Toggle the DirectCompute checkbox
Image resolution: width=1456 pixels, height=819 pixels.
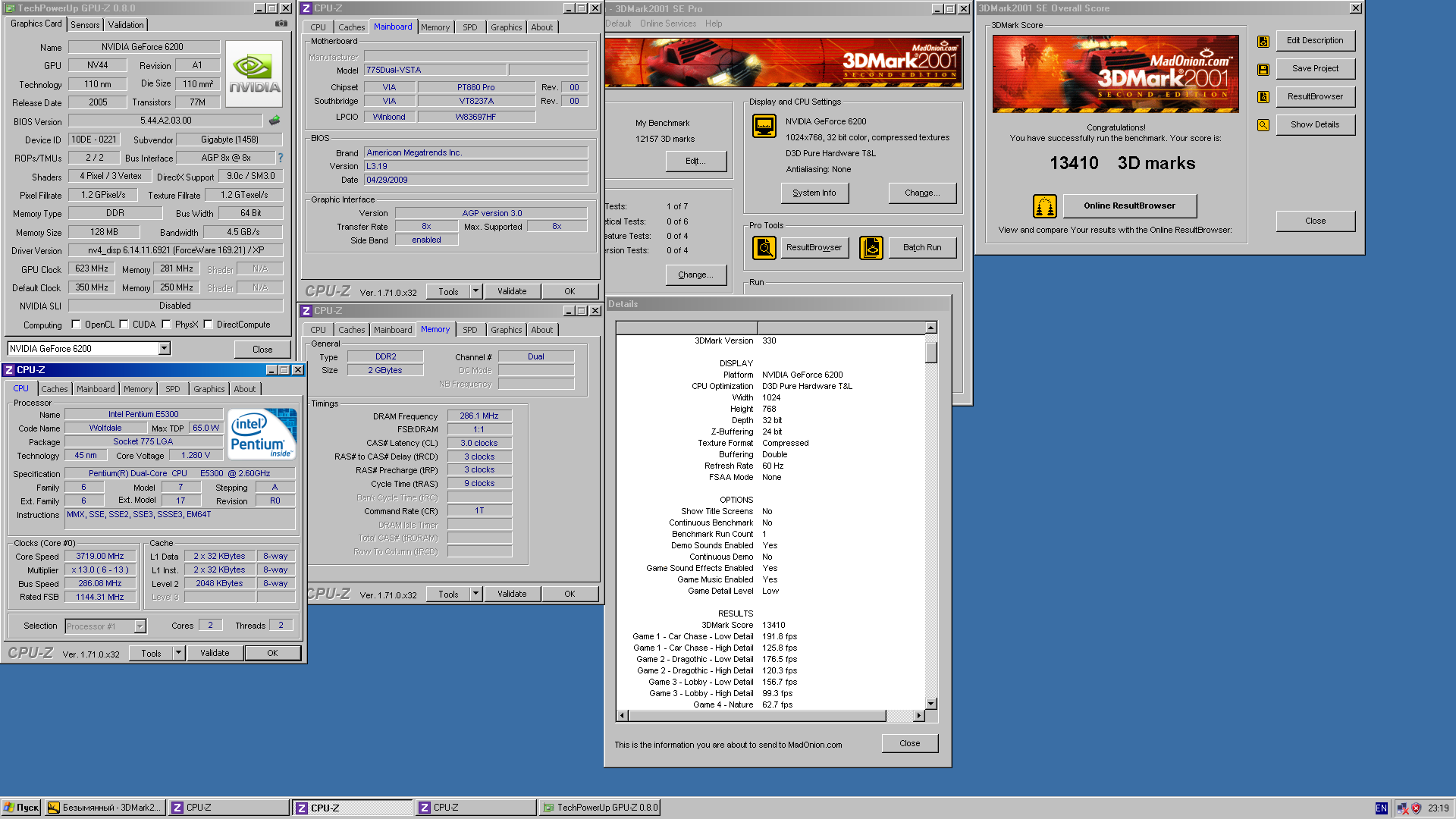tap(208, 325)
